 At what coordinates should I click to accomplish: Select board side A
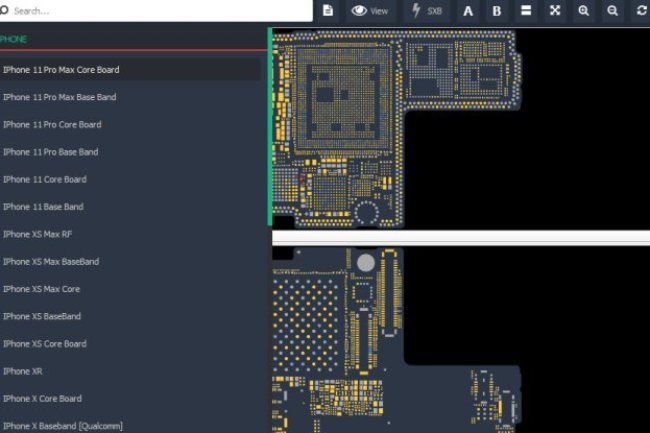pyautogui.click(x=468, y=11)
